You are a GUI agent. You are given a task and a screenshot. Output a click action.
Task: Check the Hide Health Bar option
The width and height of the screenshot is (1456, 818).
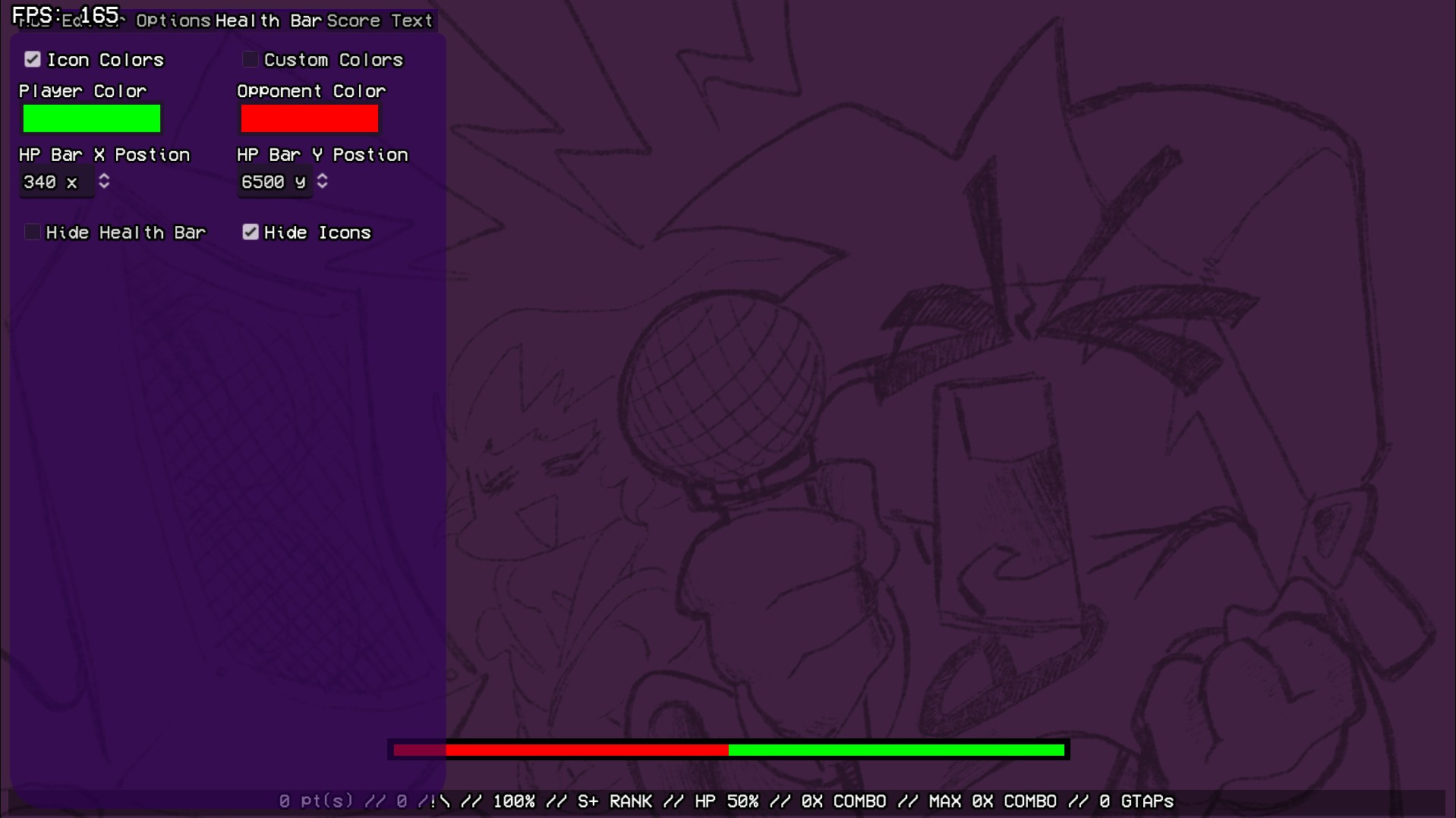click(x=32, y=232)
